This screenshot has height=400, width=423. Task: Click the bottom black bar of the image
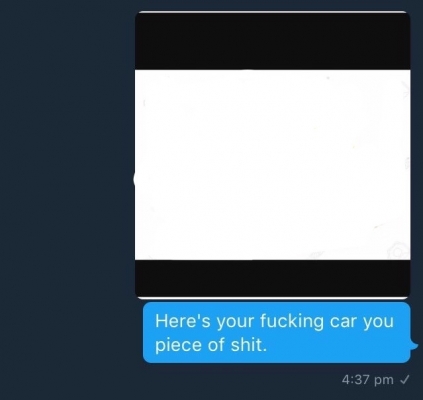click(x=272, y=278)
